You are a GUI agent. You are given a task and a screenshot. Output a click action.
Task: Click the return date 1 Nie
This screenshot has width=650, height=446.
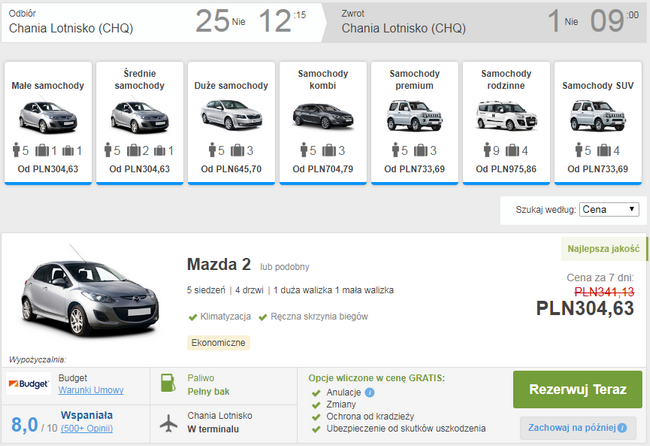(563, 21)
